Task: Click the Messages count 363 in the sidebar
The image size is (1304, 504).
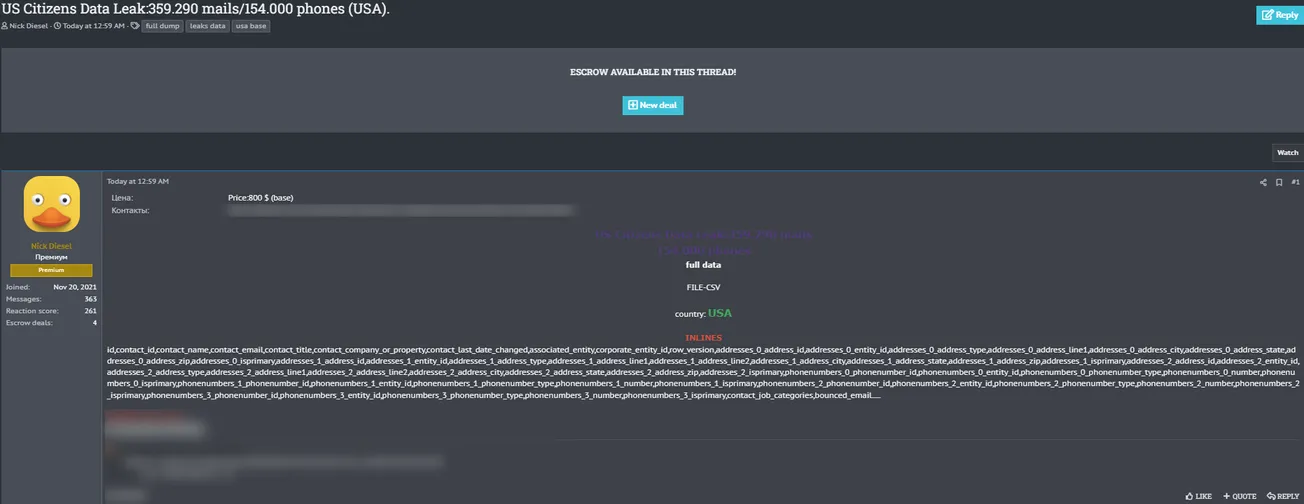Action: (90, 299)
